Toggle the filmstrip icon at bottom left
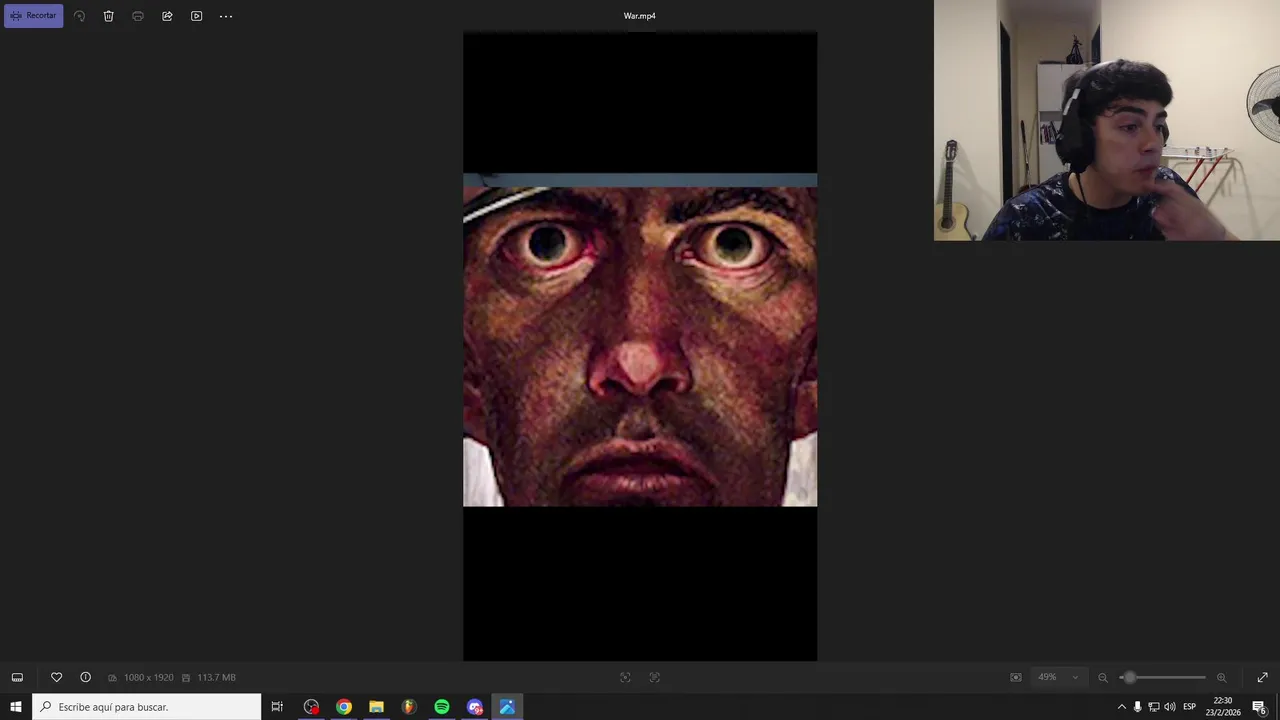Image resolution: width=1280 pixels, height=720 pixels. click(x=17, y=677)
